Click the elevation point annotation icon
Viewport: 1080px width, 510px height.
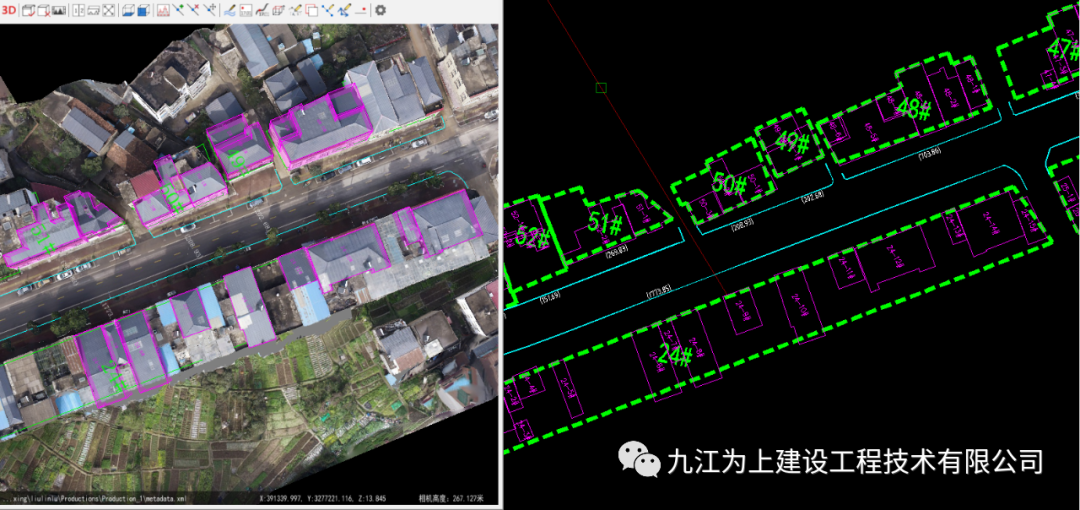click(246, 10)
